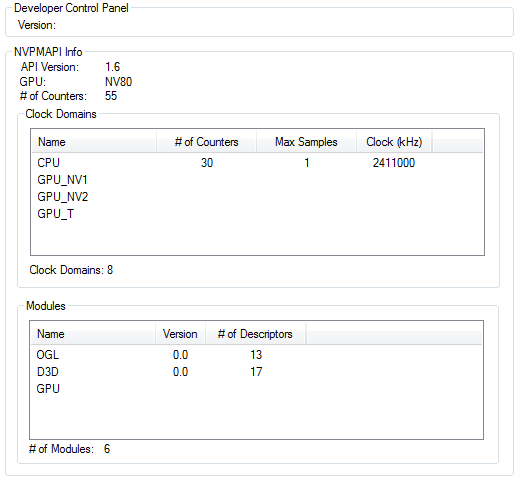Click the D3D version value 0.0
Viewport: 520px width, 480px height.
tap(180, 372)
